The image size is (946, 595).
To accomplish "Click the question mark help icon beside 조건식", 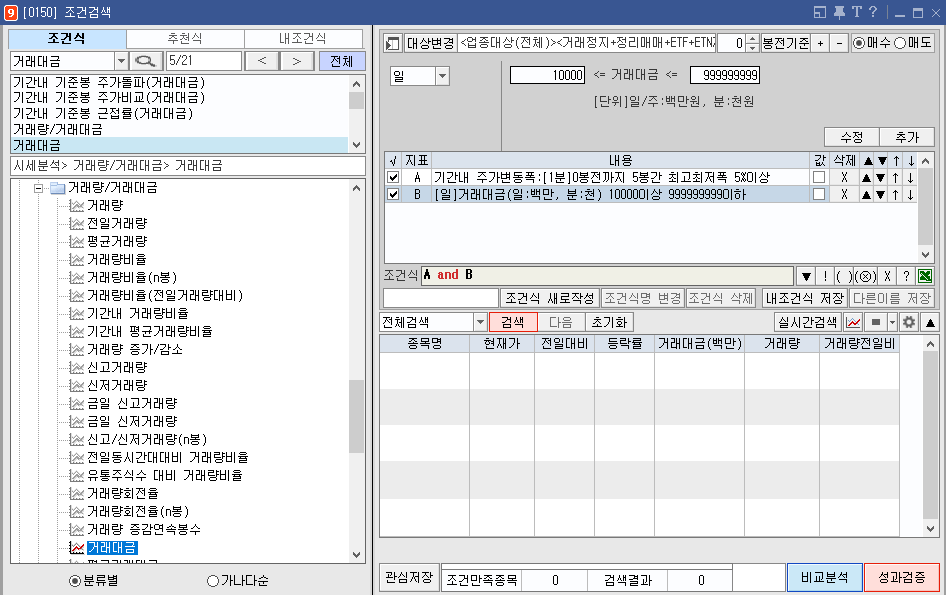I will (908, 276).
